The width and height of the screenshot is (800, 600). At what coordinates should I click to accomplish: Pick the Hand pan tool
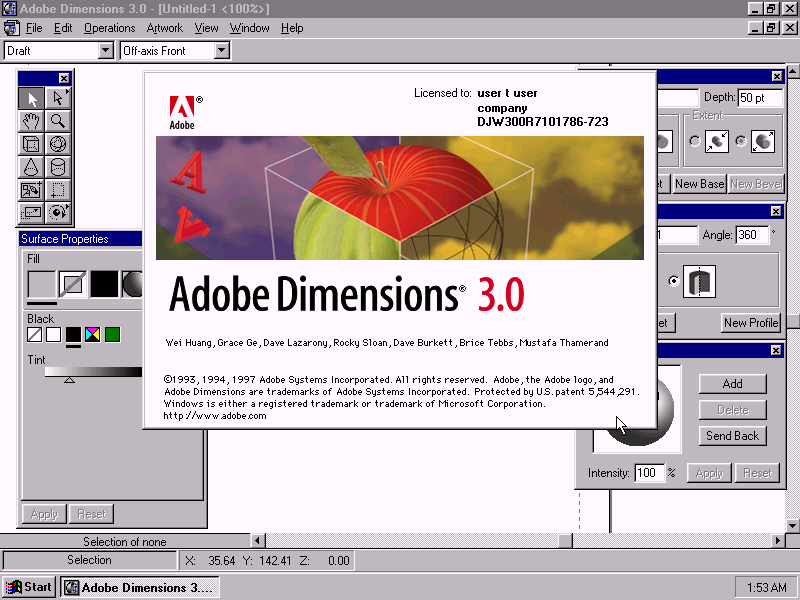point(31,121)
